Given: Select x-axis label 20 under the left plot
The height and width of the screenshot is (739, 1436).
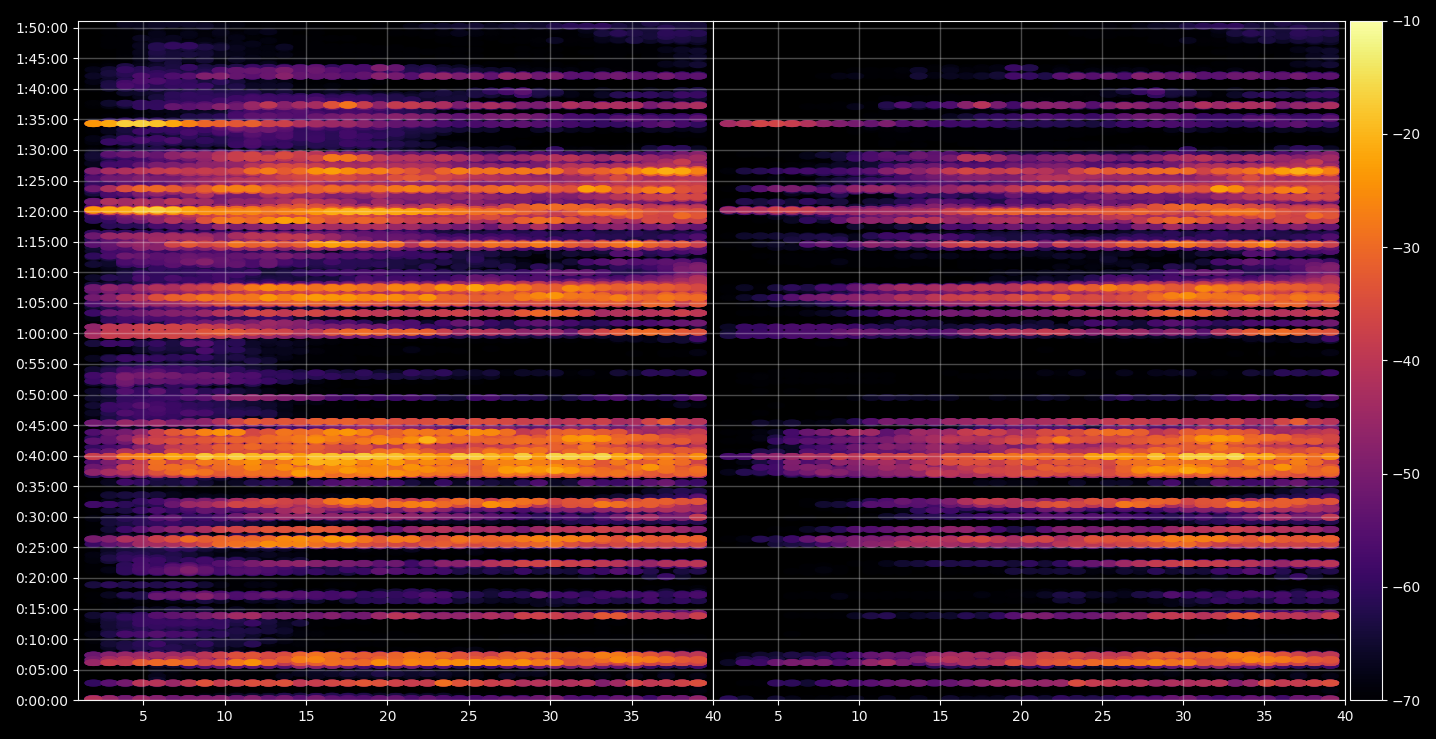Looking at the screenshot, I should (387, 717).
